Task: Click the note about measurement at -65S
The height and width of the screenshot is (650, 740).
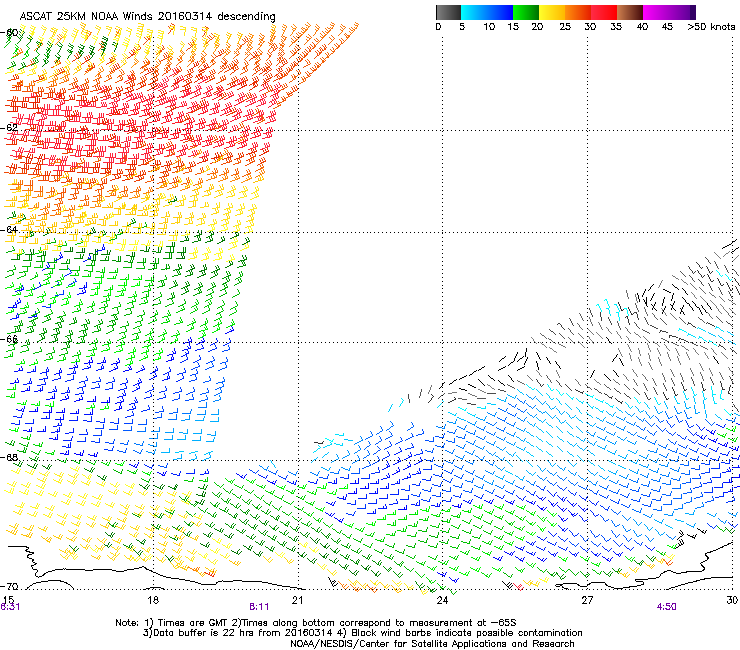Action: click(x=373, y=623)
